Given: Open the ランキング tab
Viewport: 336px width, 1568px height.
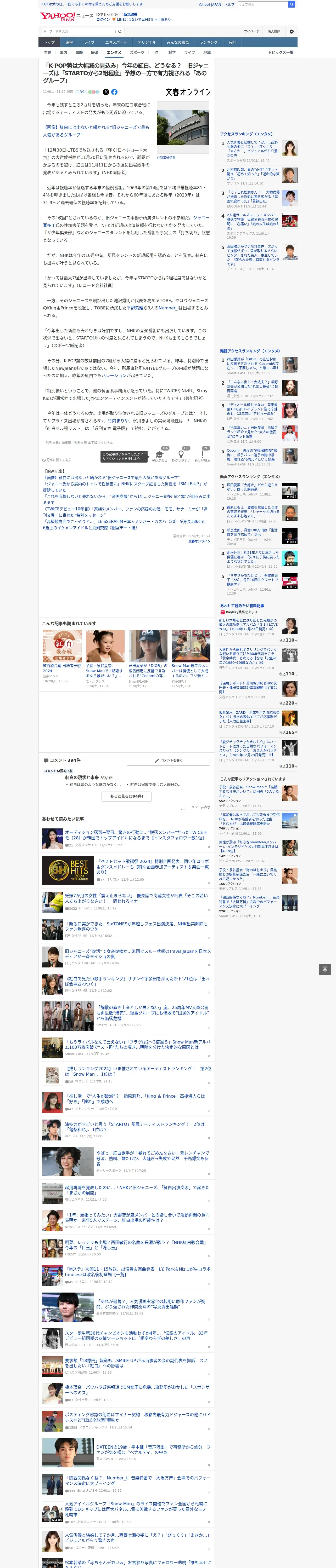Looking at the screenshot, I should (x=209, y=43).
